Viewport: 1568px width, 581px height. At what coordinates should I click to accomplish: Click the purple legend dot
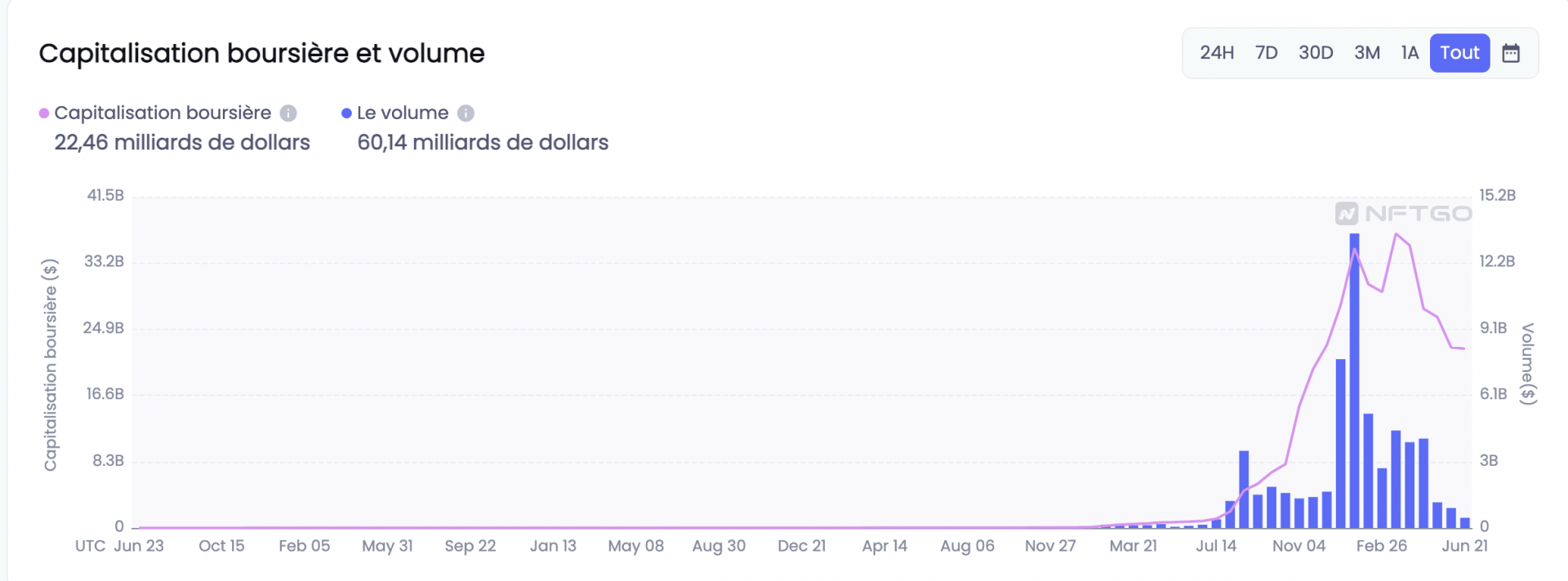tap(45, 113)
